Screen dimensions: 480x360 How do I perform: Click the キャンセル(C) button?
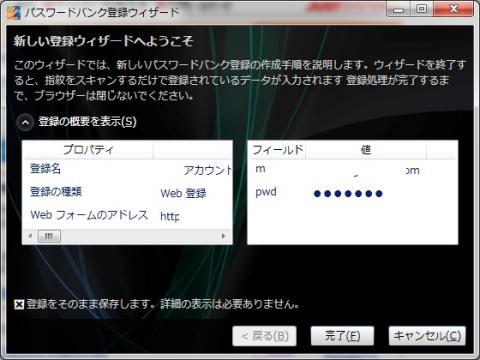click(x=427, y=336)
